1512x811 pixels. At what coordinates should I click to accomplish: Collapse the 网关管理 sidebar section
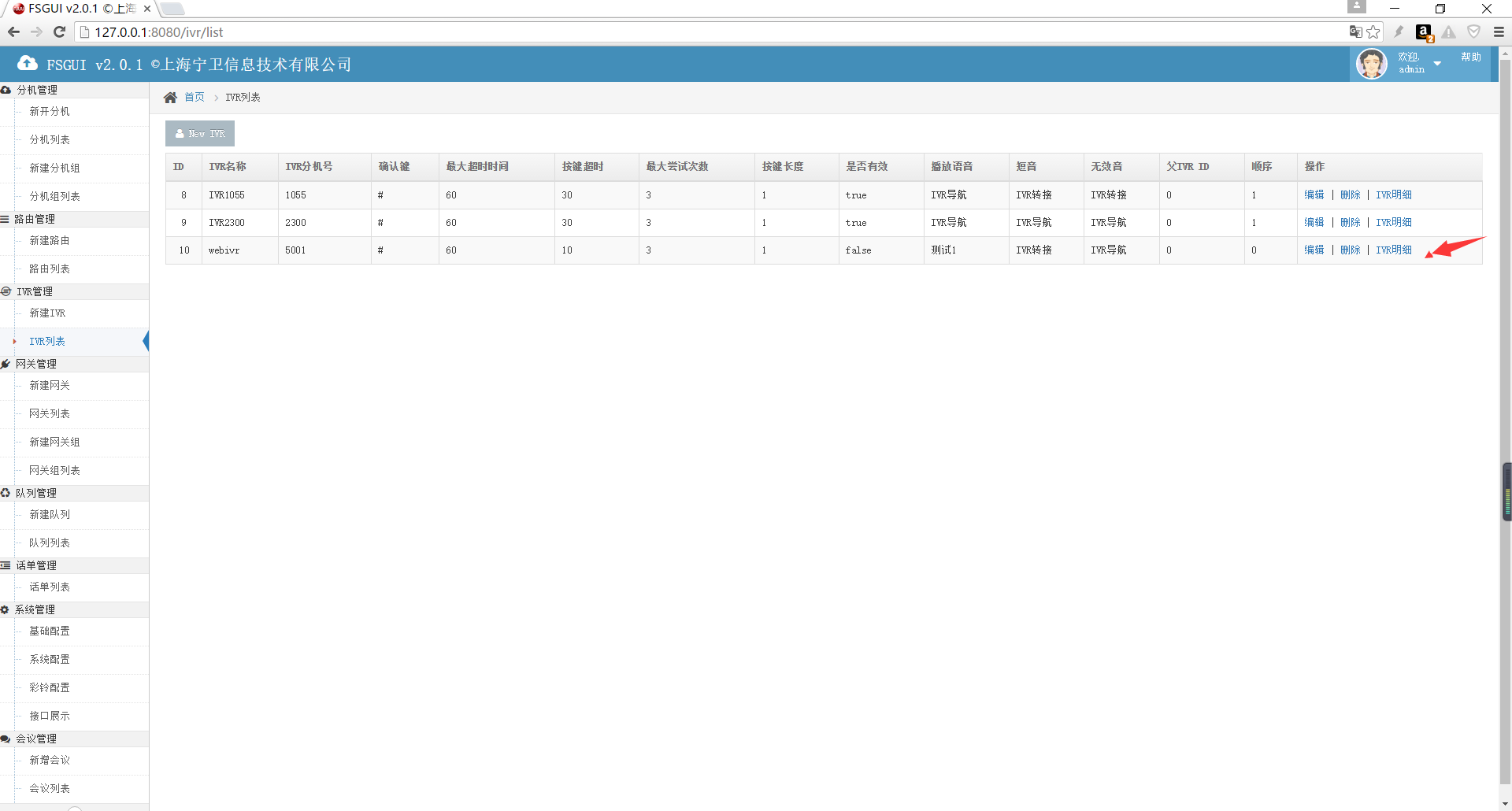36,364
